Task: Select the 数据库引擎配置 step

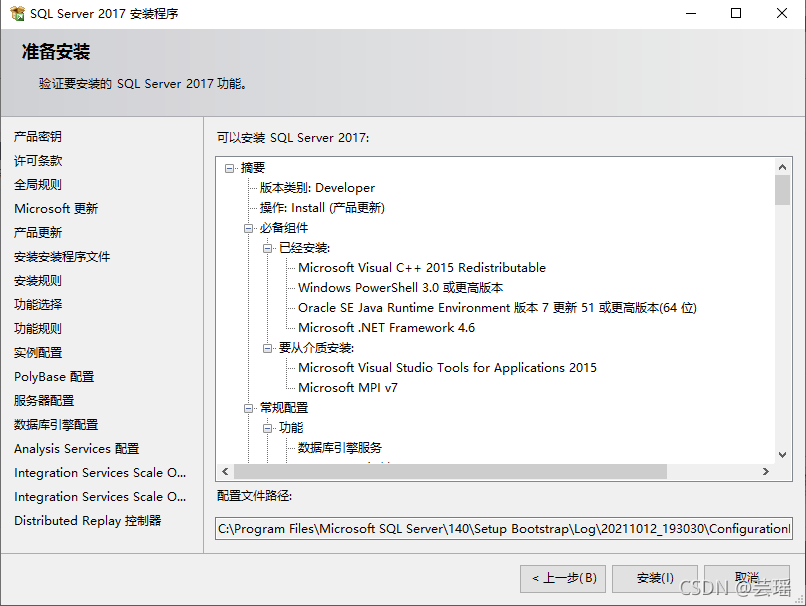Action: pos(56,425)
